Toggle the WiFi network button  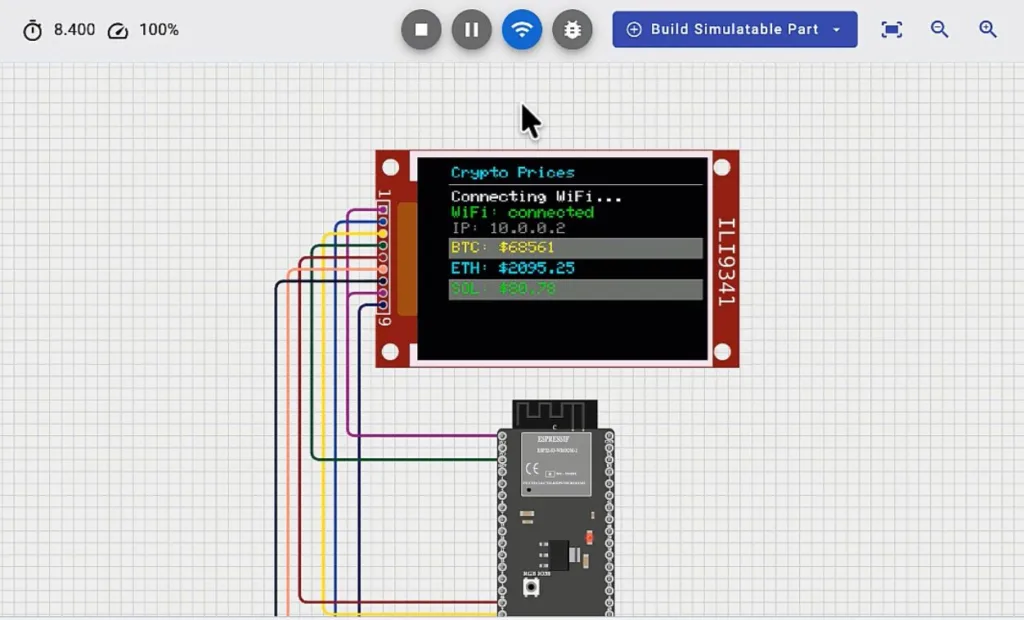pos(522,29)
